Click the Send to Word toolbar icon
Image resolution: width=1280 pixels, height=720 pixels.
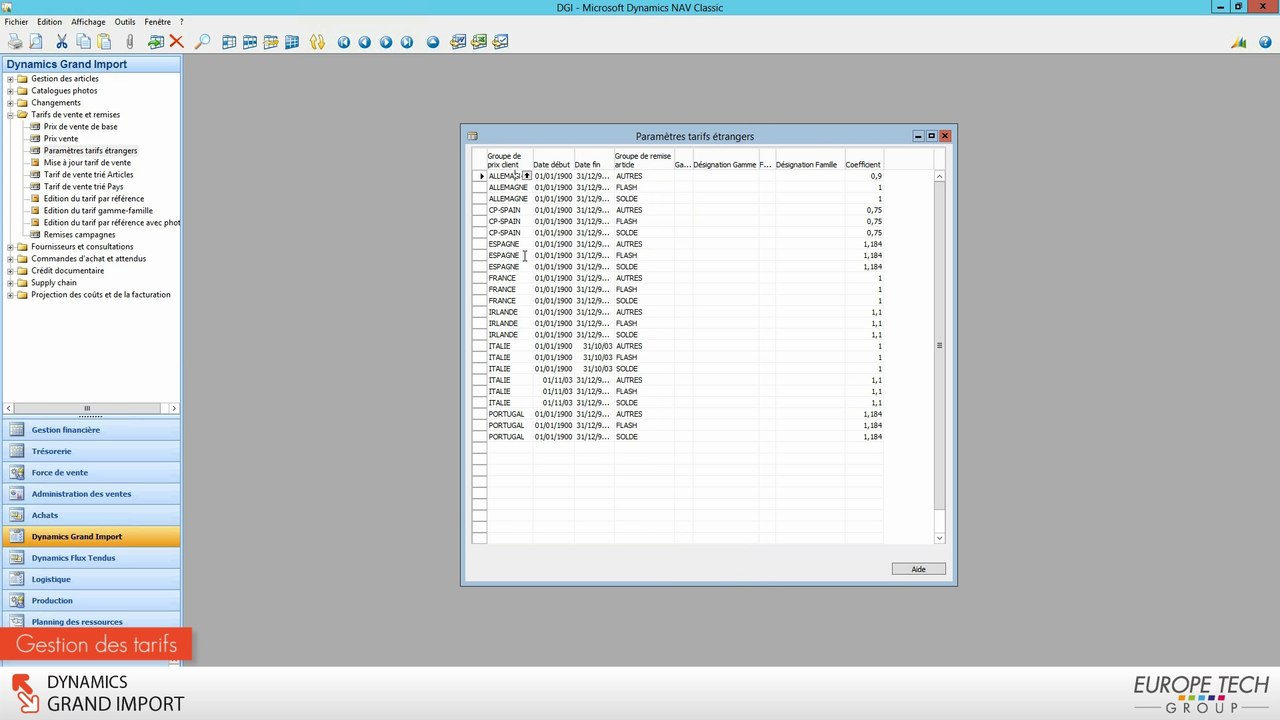click(458, 42)
